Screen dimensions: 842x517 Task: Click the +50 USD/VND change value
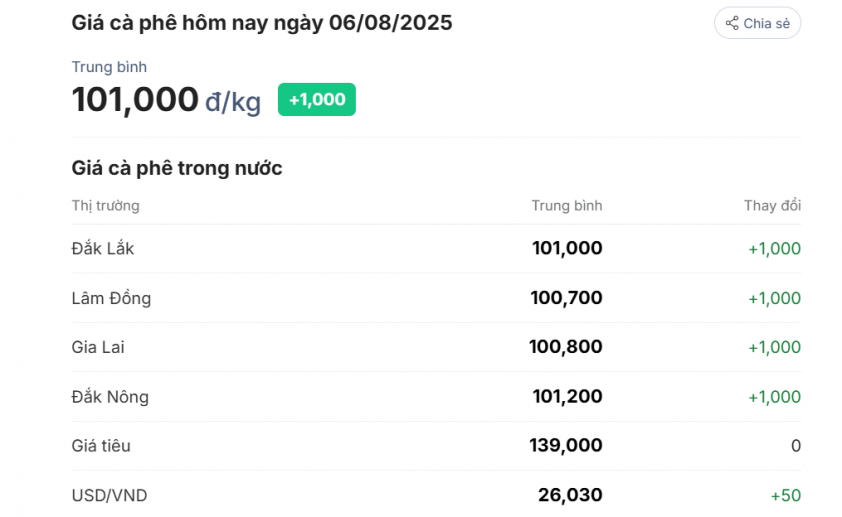786,495
